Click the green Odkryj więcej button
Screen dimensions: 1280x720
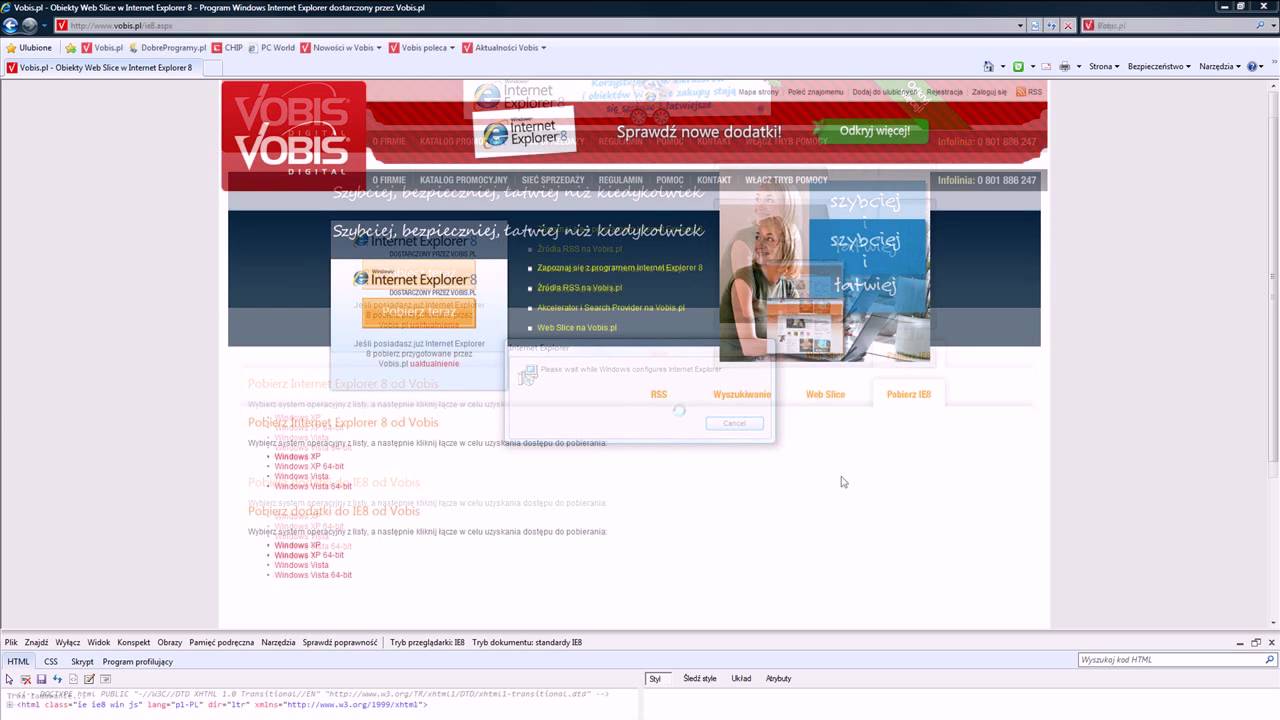point(872,131)
